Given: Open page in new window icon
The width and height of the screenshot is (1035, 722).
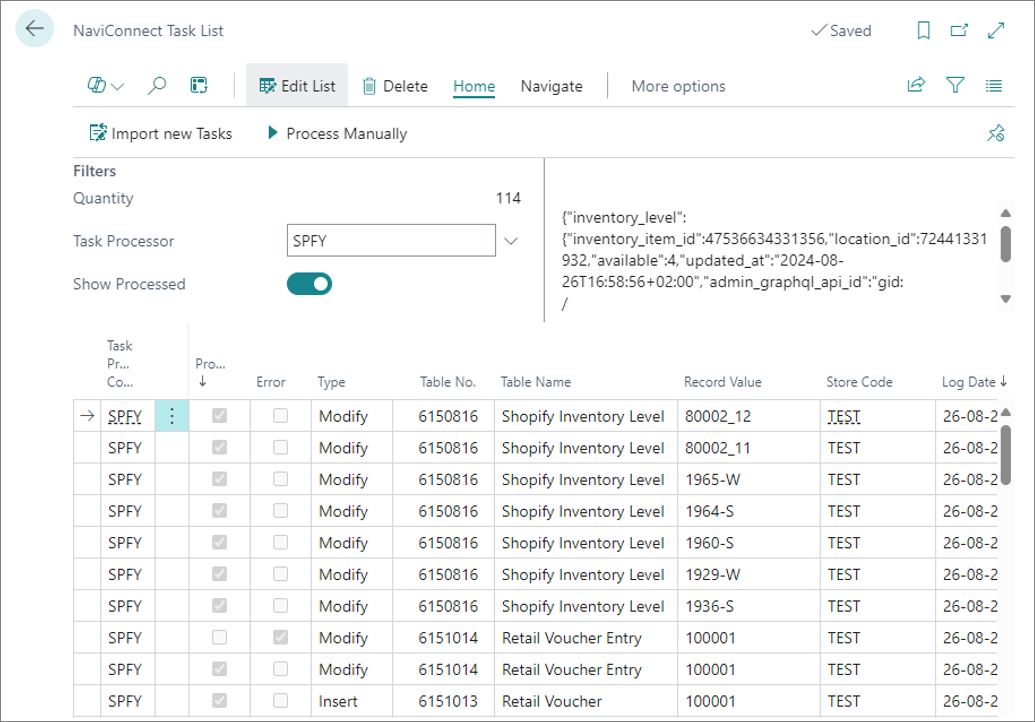Looking at the screenshot, I should pos(959,30).
